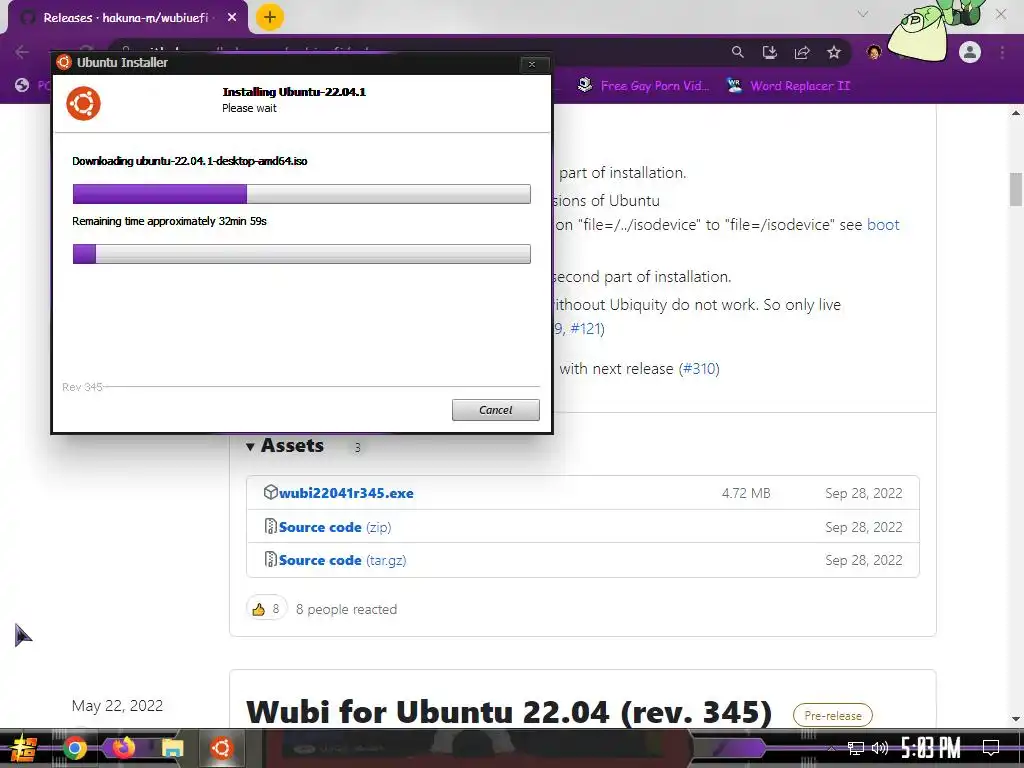The width and height of the screenshot is (1024, 768).
Task: Click Cancel in the Ubuntu Installer dialog
Action: tap(496, 409)
